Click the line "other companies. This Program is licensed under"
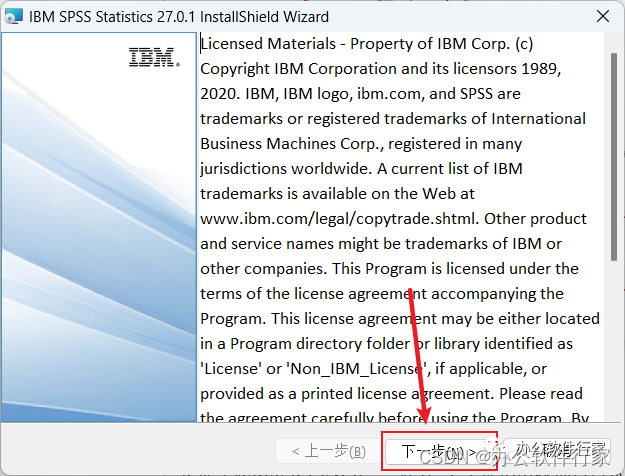 click(x=389, y=269)
